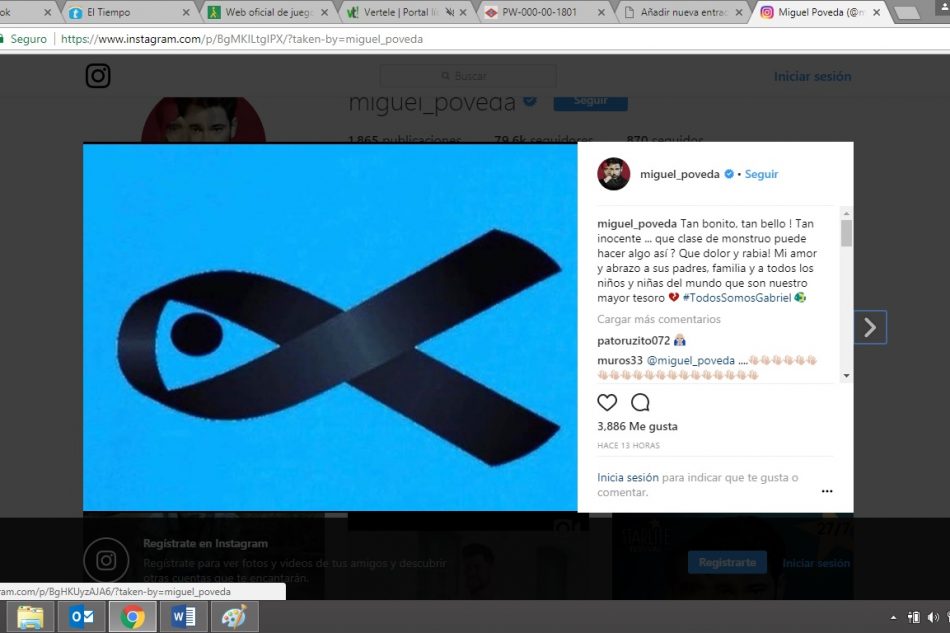Like the post with the heart icon
The height and width of the screenshot is (633, 950).
click(607, 403)
